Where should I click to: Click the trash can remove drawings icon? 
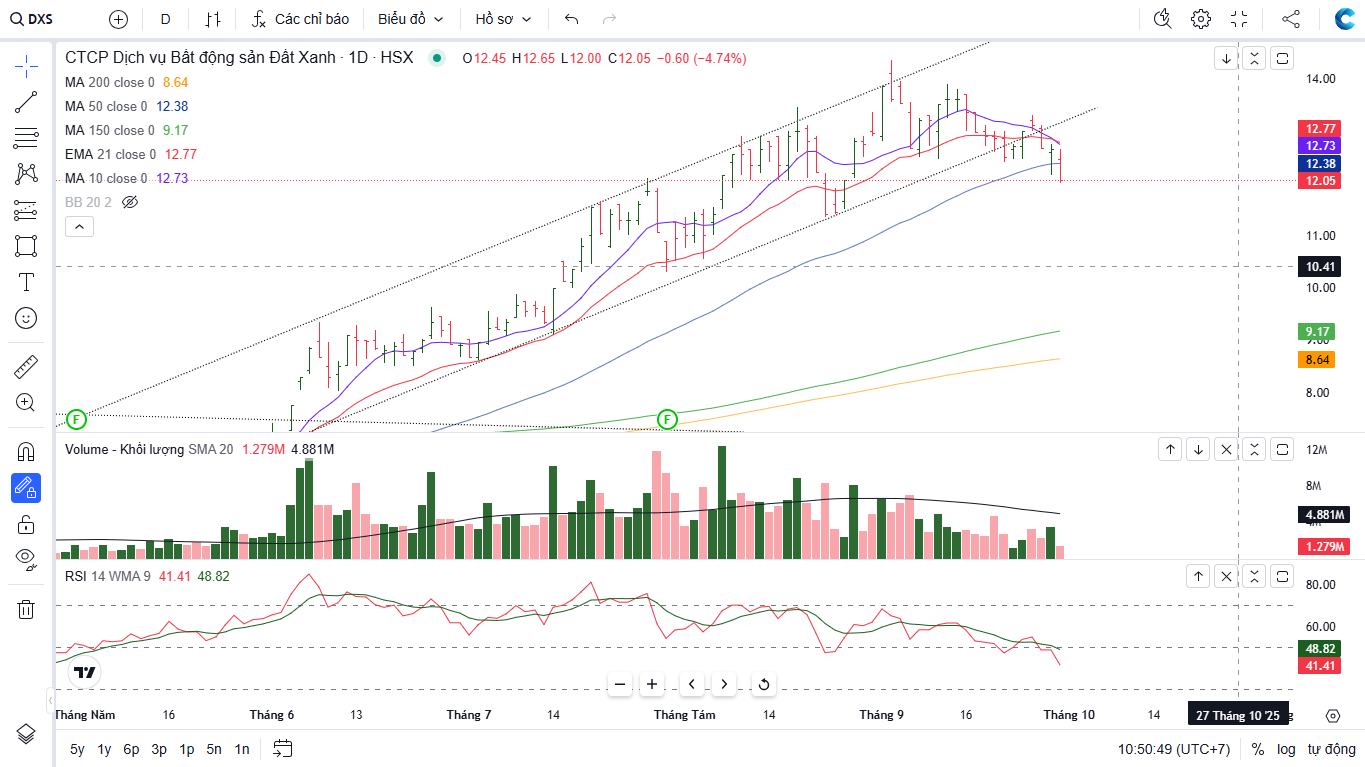point(26,609)
